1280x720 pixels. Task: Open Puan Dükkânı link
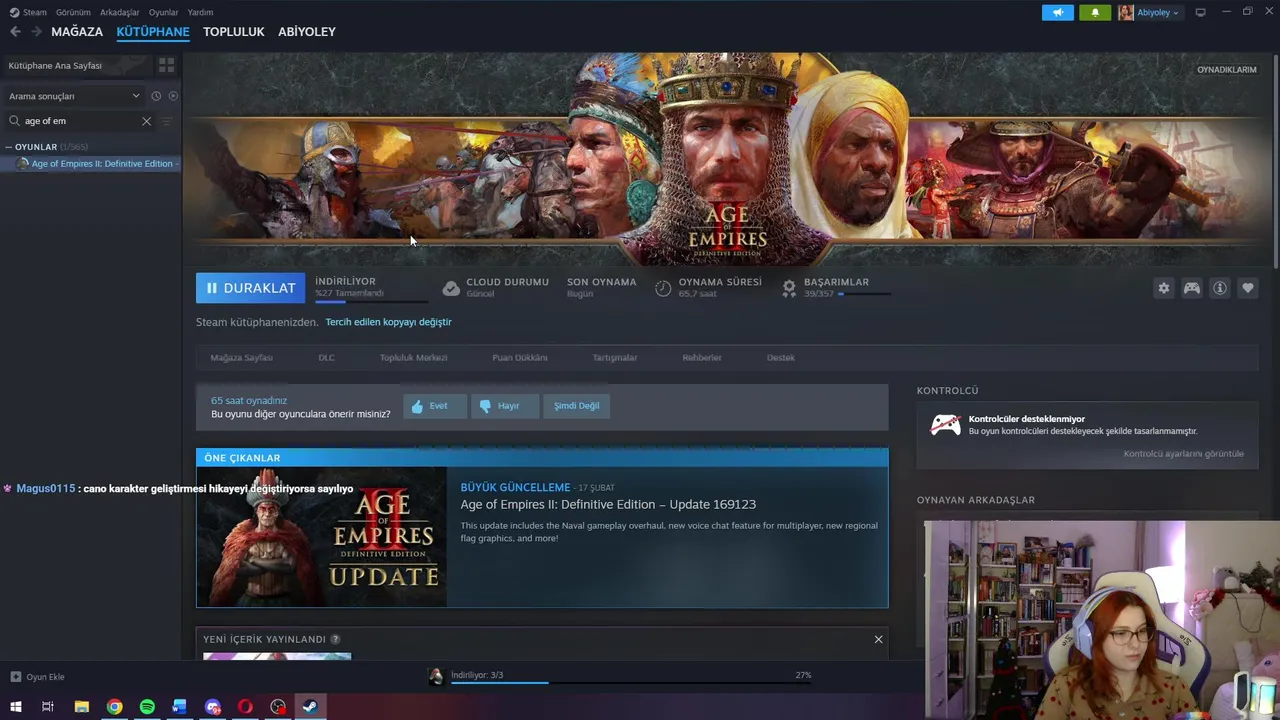click(519, 357)
